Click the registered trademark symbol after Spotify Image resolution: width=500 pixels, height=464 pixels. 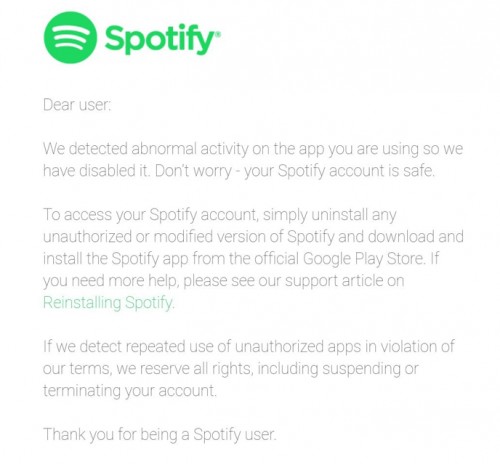[218, 34]
